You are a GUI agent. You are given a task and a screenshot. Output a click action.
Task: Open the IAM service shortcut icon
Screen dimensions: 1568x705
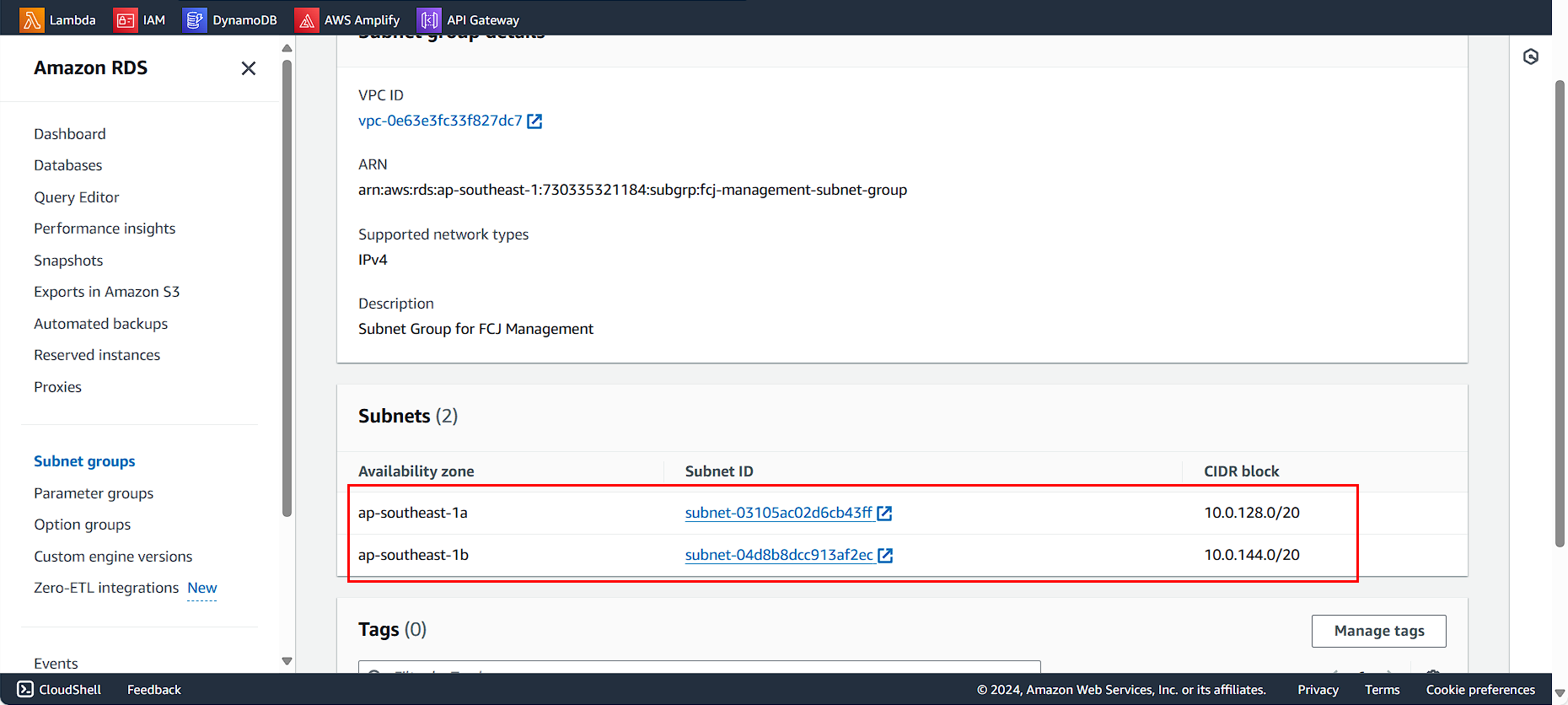[125, 19]
